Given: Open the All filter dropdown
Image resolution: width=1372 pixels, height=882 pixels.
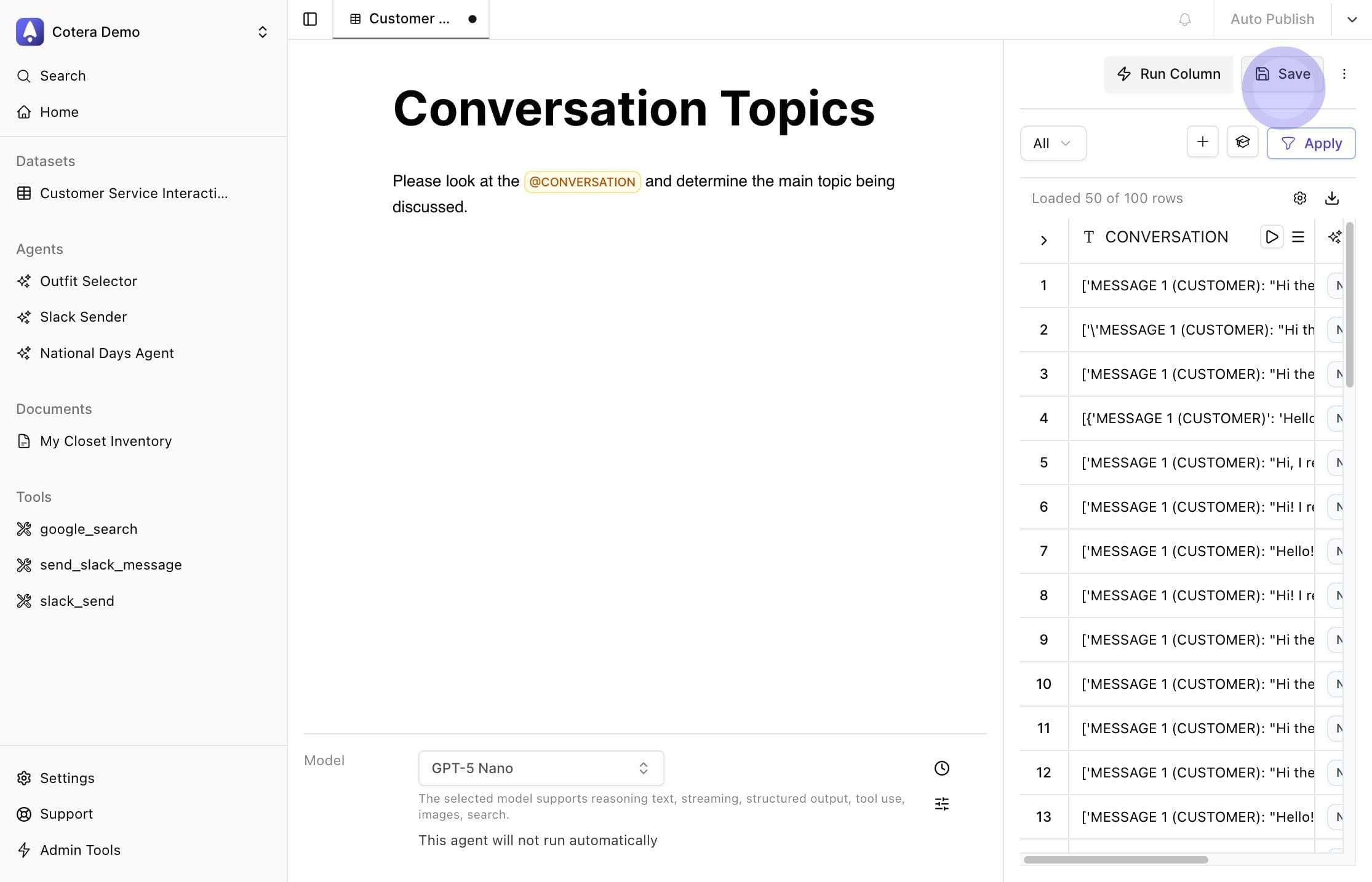Looking at the screenshot, I should (1053, 143).
